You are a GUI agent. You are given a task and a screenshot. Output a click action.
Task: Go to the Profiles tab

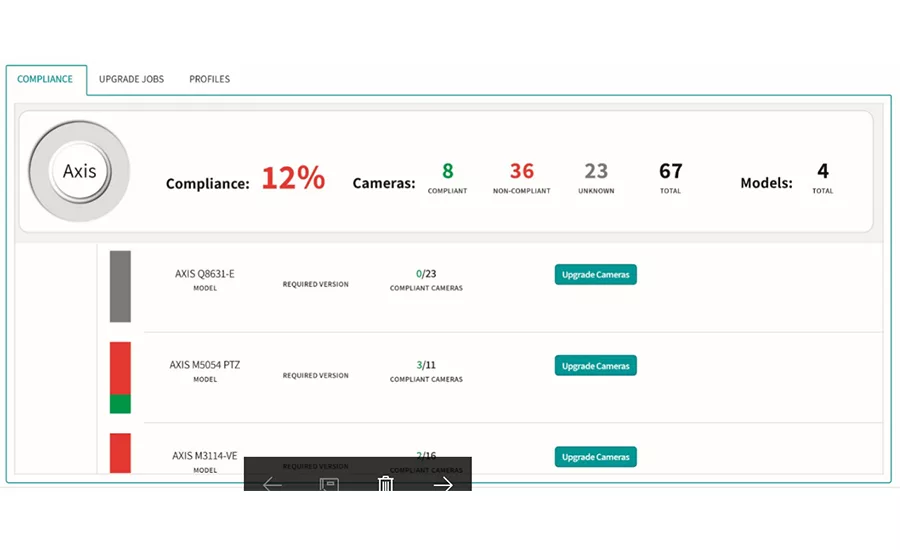coord(210,79)
